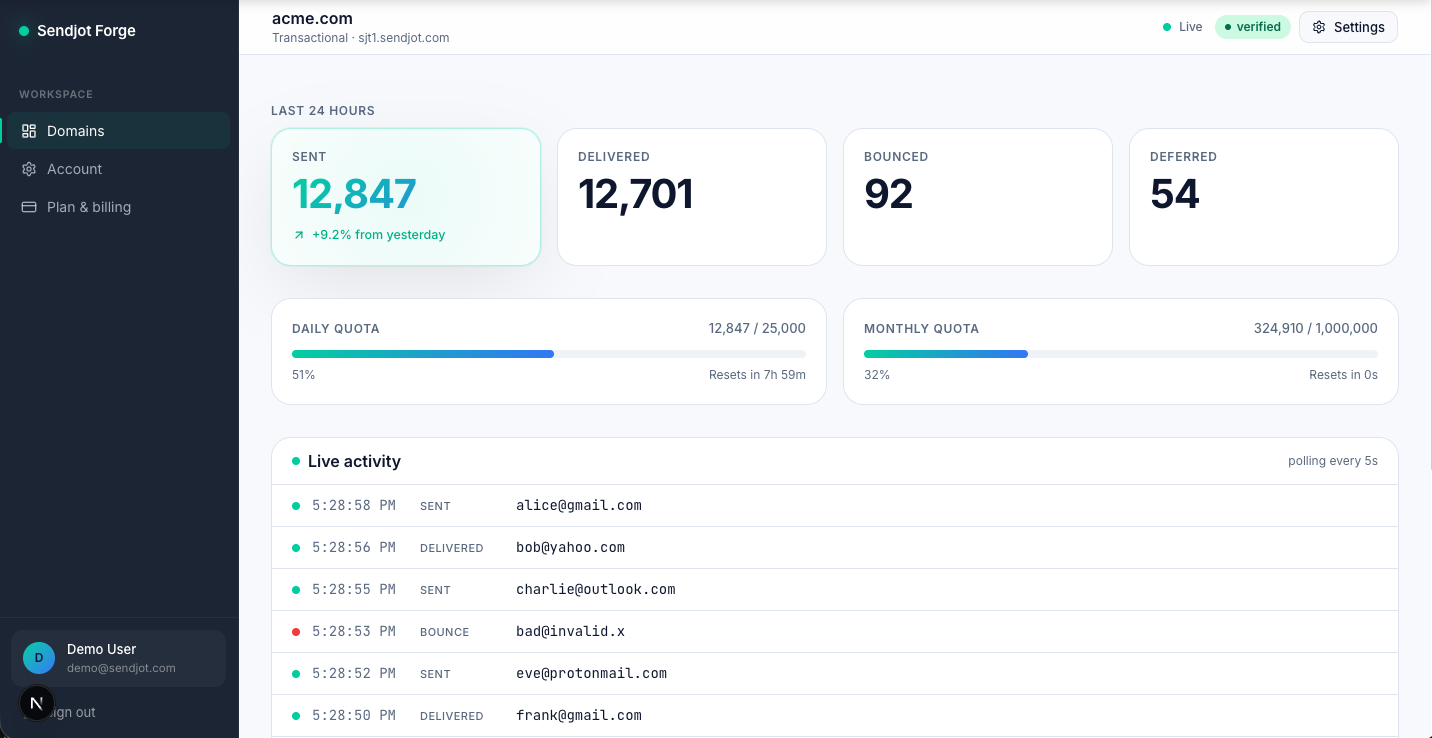The height and width of the screenshot is (738, 1432).
Task: Click the acme.com domain title
Action: 312,18
